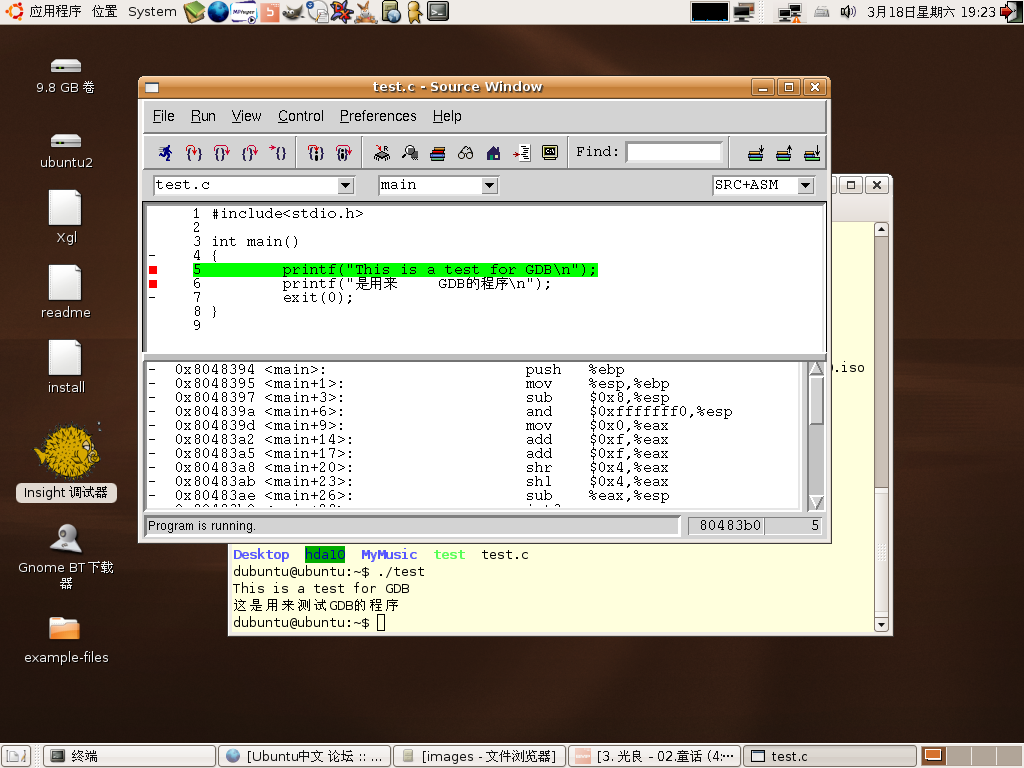Open the Console window icon
Screen dimensions: 1024x768
[x=550, y=153]
